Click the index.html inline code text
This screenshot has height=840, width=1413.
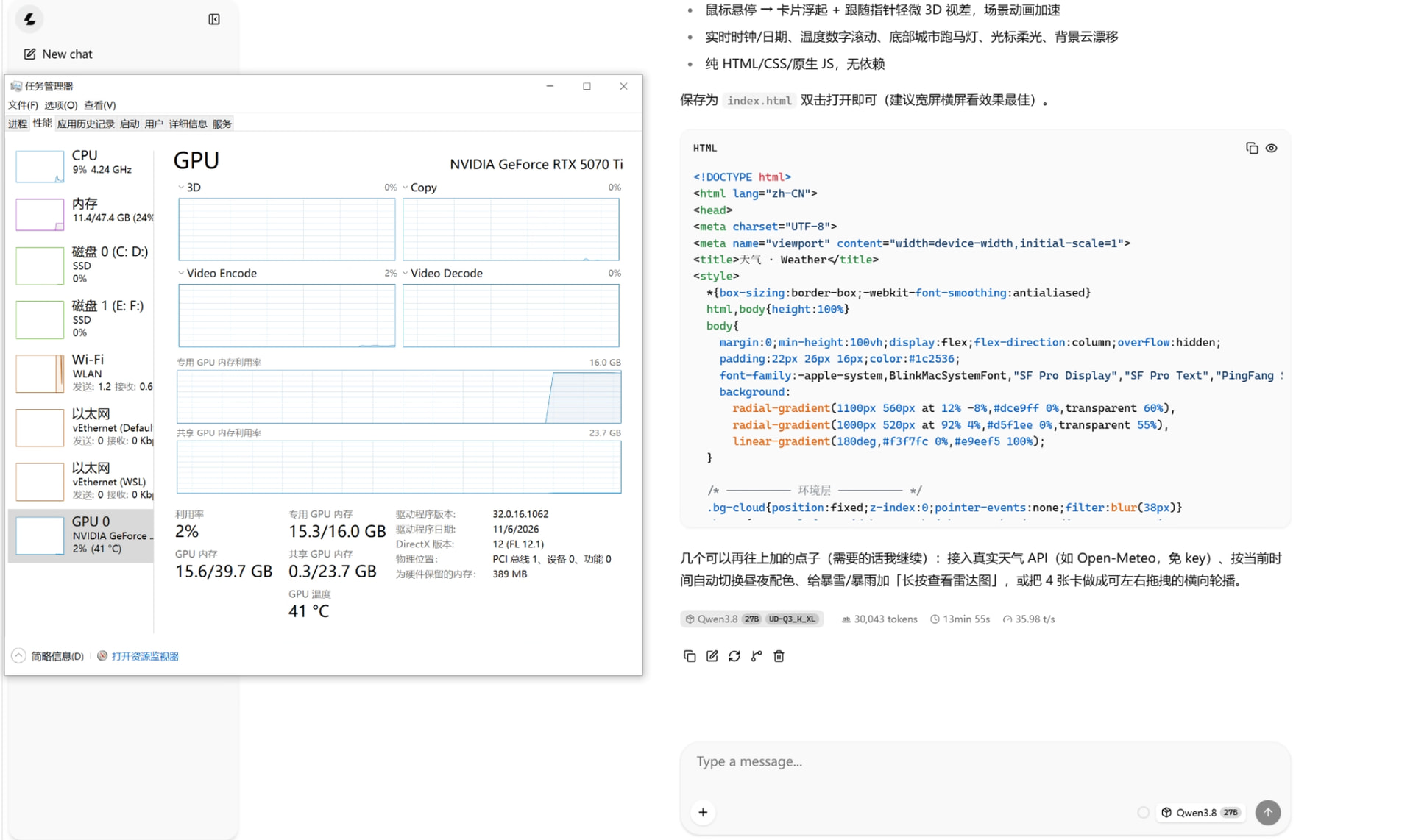[x=759, y=101]
